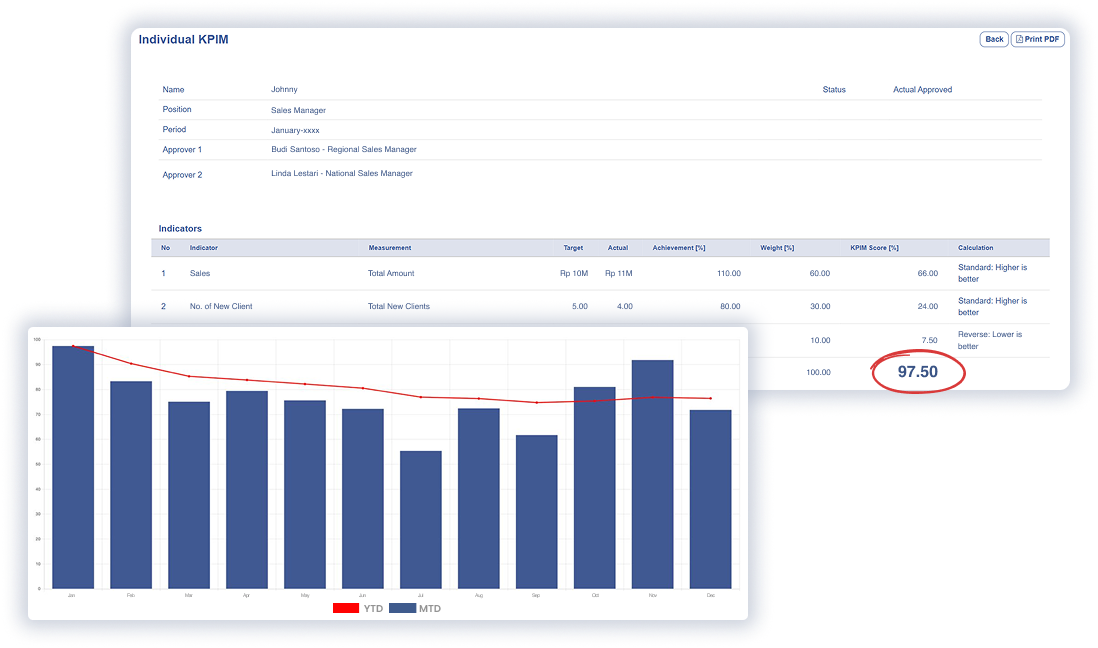Click the KPIM Score [%] column header
Image resolution: width=1098 pixels, height=648 pixels.
(x=874, y=248)
